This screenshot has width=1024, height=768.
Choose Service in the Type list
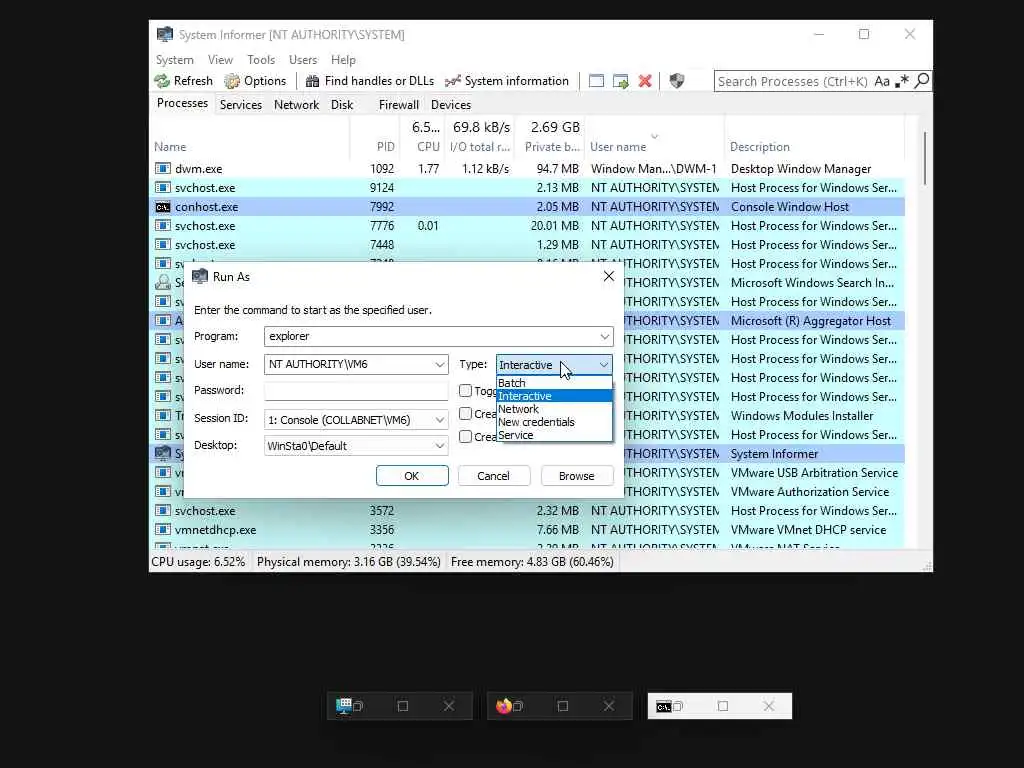(554, 435)
